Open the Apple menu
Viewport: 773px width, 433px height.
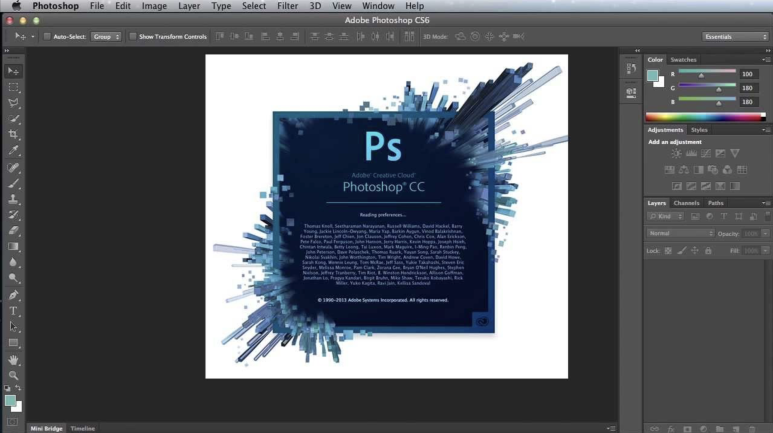[16, 6]
